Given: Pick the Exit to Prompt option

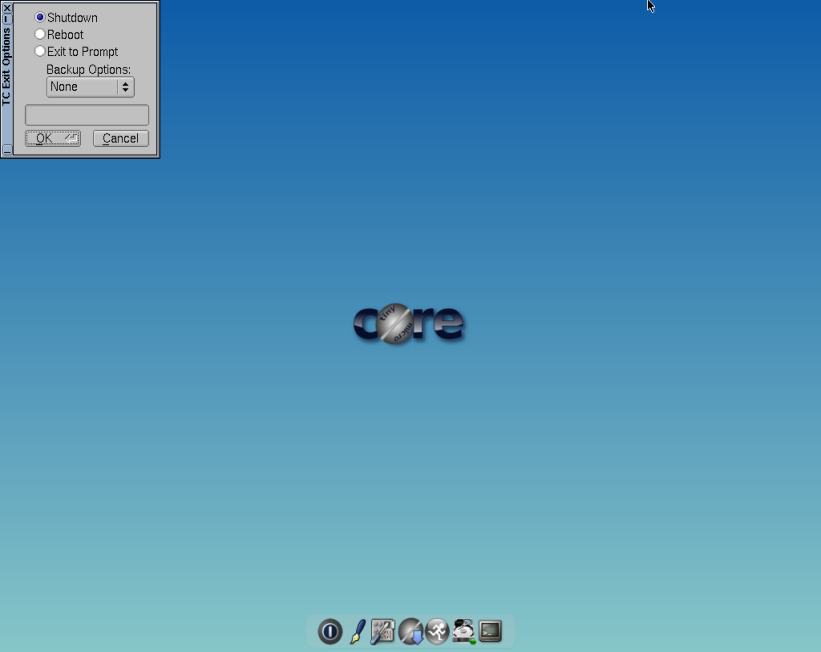Looking at the screenshot, I should 40,52.
